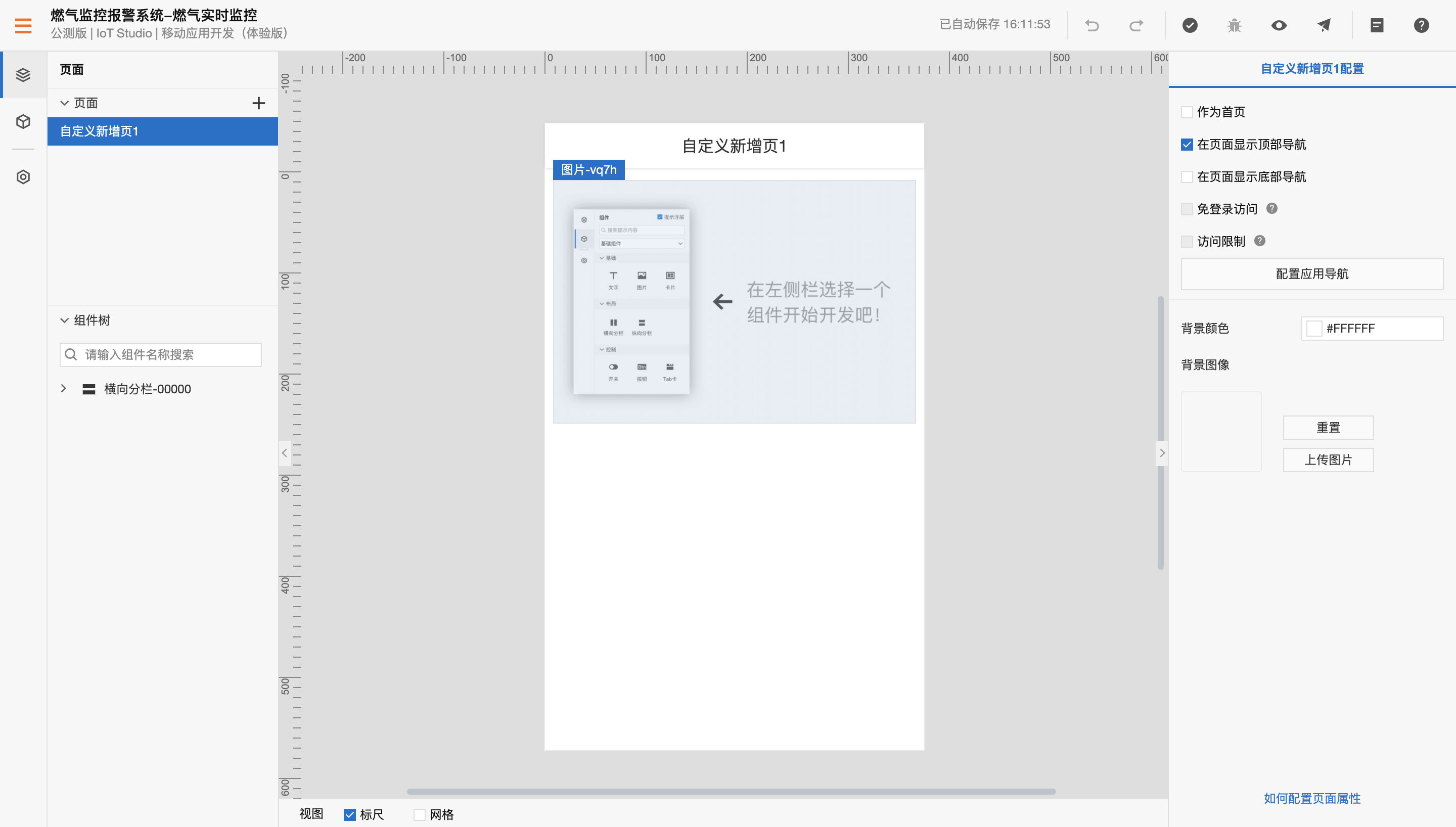Open the hexagon settings sidebar icon
1456x827 pixels.
pyautogui.click(x=23, y=176)
